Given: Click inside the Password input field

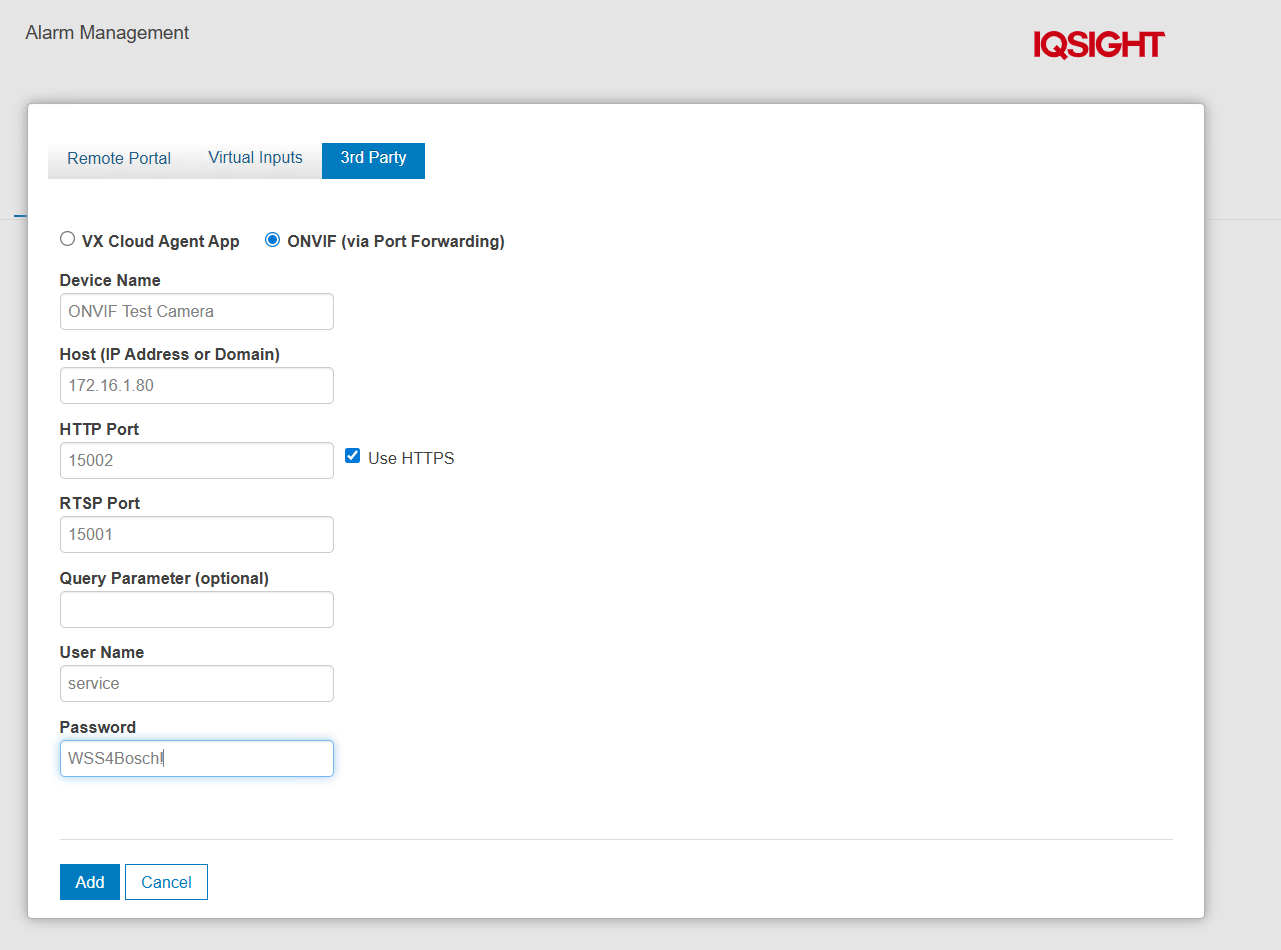Looking at the screenshot, I should [196, 758].
